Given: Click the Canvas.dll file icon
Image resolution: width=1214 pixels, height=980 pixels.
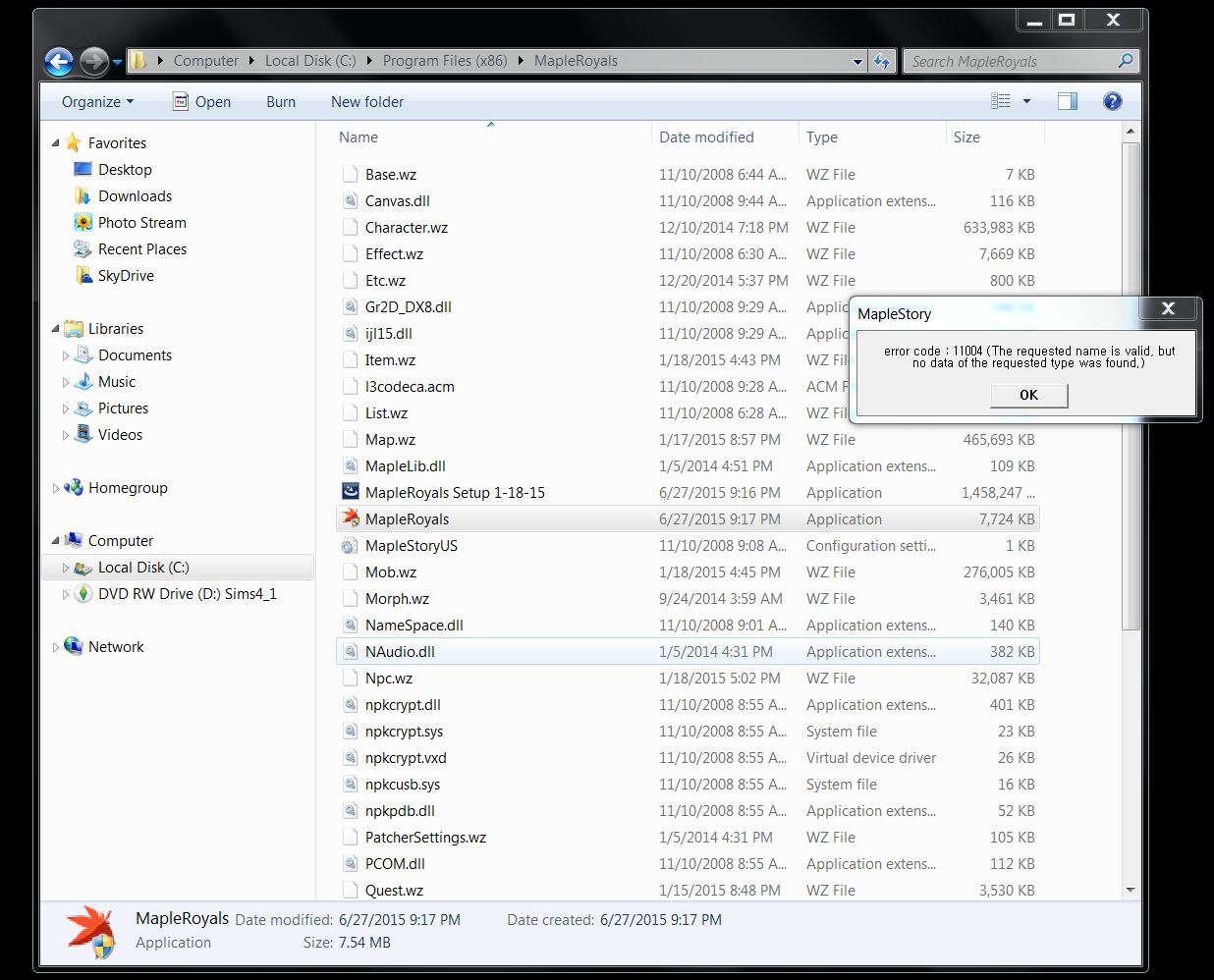Looking at the screenshot, I should point(350,200).
